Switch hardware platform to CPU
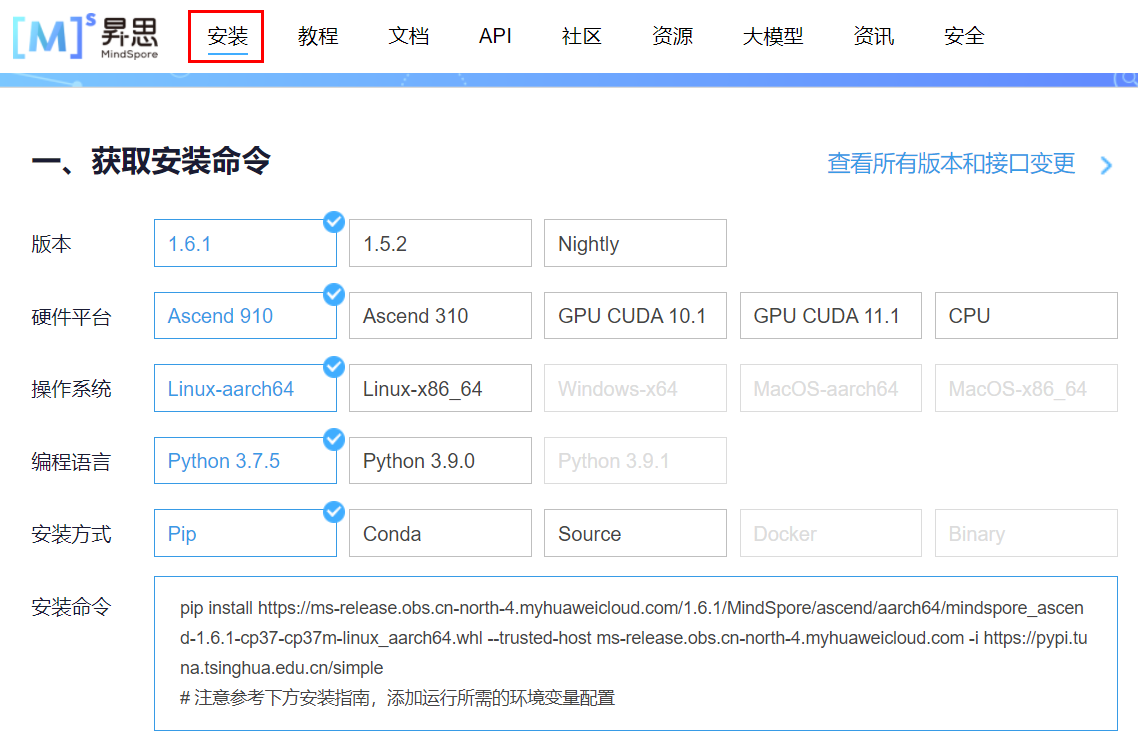 coord(1025,315)
